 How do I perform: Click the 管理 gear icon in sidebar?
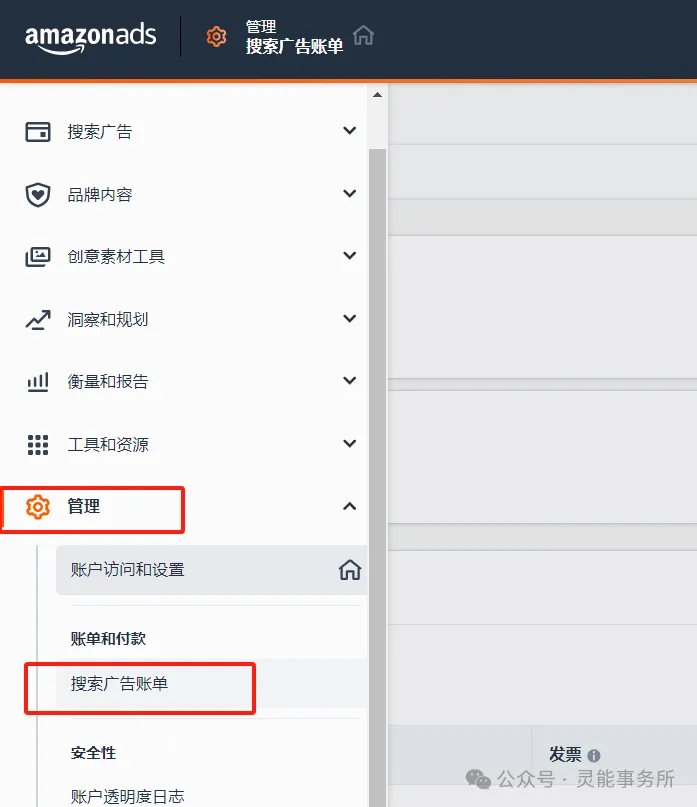coord(38,507)
